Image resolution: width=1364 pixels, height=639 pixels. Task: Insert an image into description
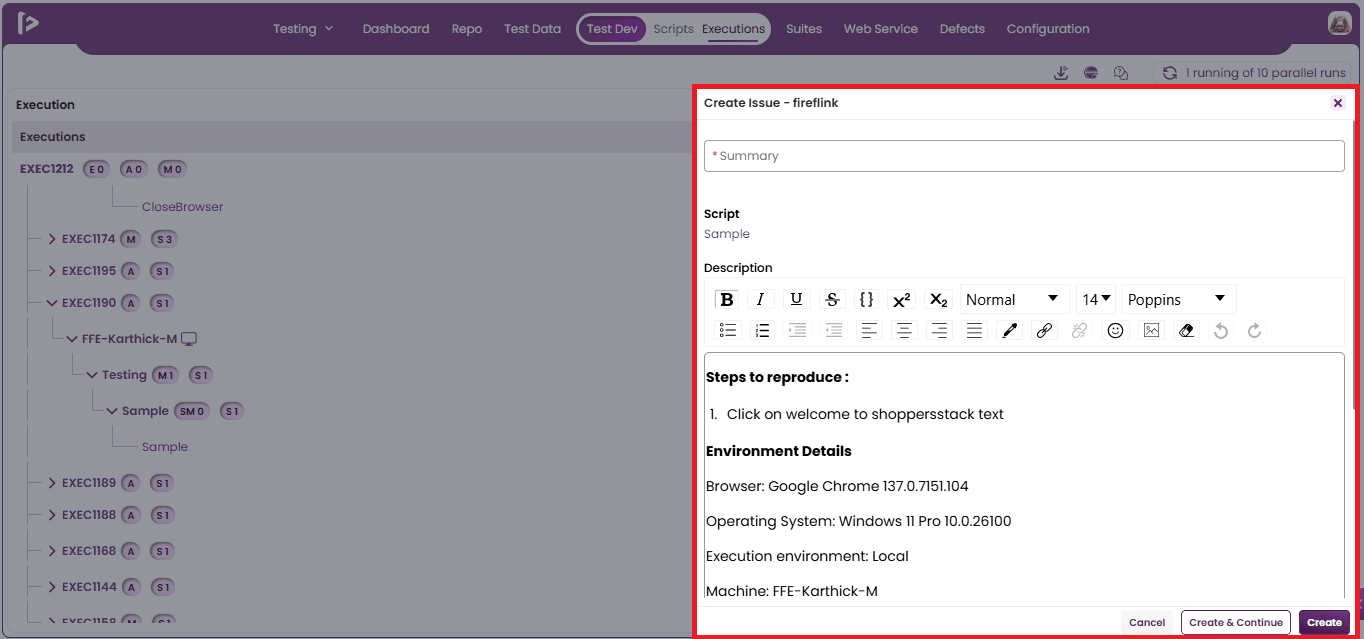coord(1151,330)
